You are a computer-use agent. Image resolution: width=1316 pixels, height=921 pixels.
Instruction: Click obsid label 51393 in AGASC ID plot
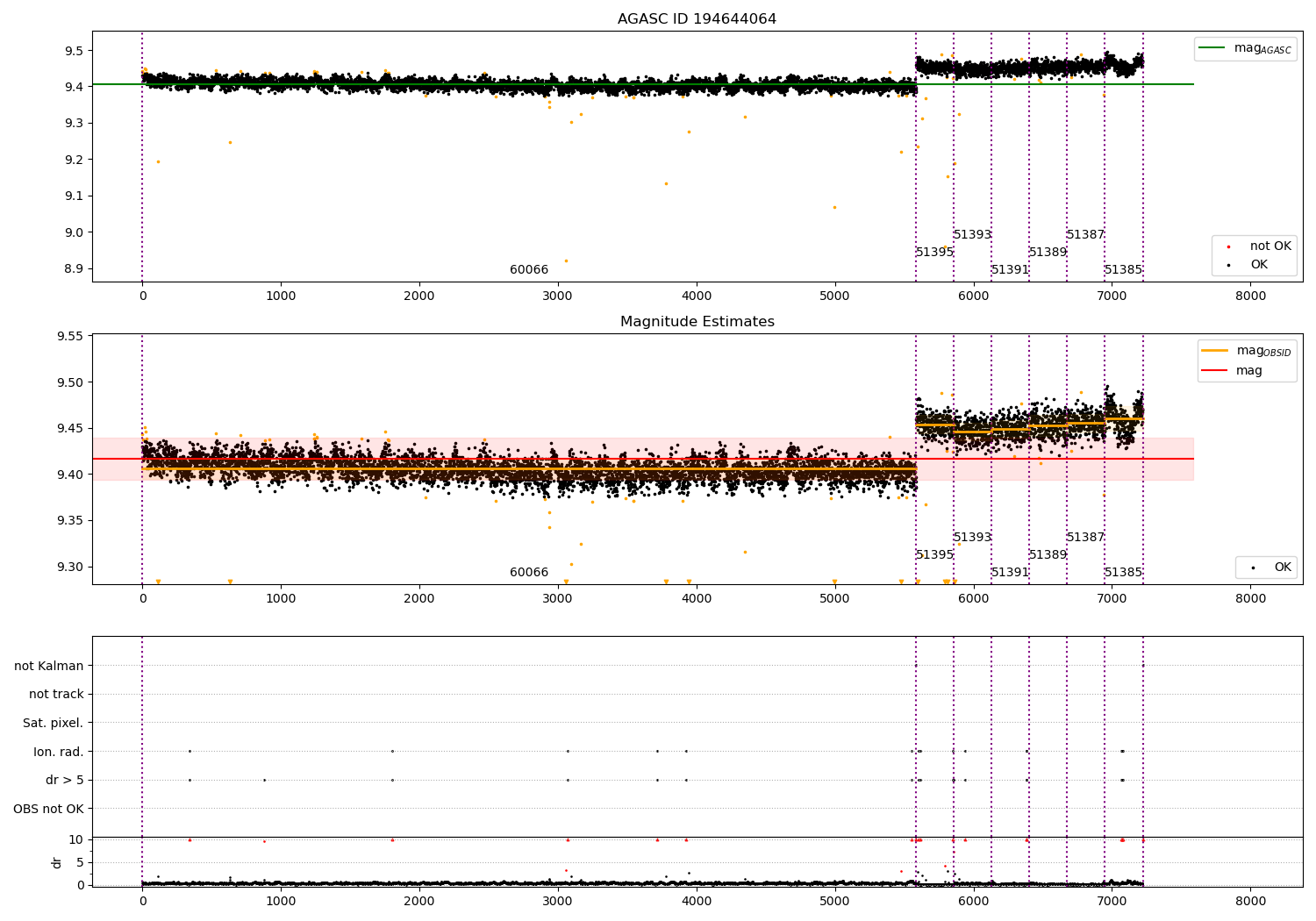point(972,235)
